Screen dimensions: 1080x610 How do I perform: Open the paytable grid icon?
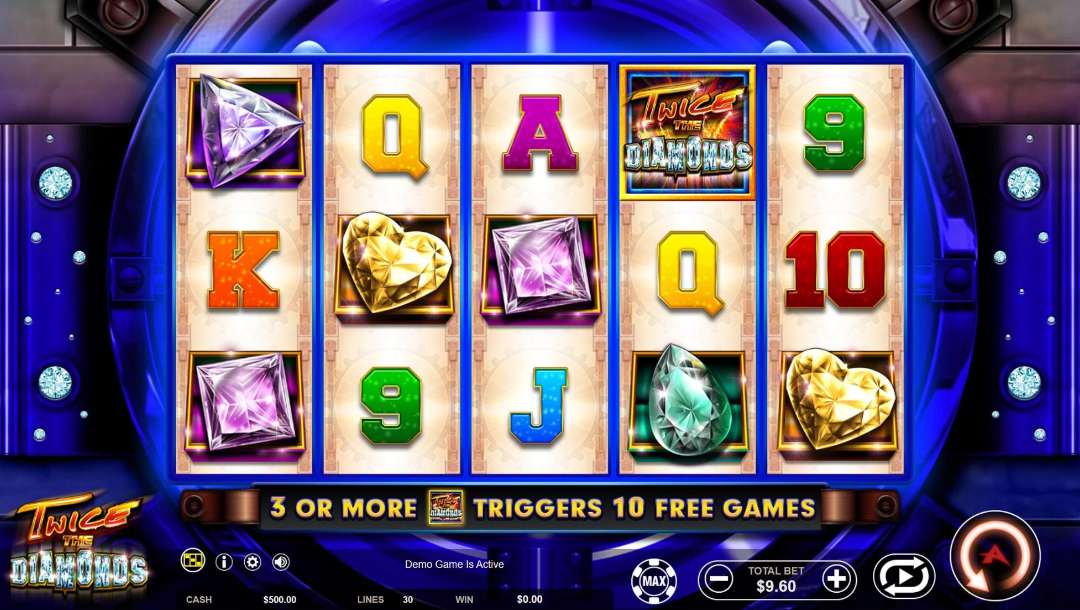pos(193,561)
